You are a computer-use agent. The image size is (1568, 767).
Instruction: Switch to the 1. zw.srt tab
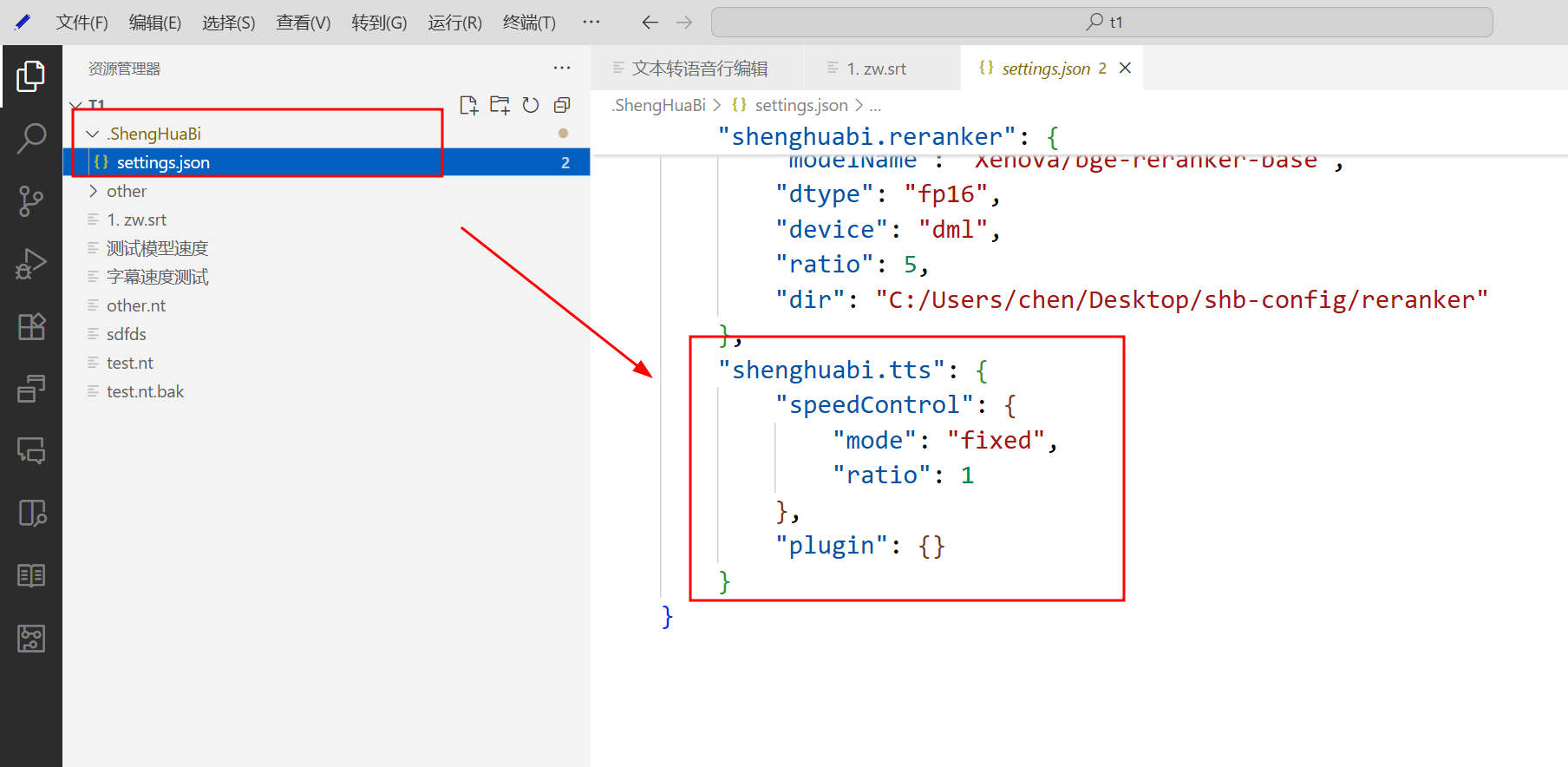[x=876, y=69]
